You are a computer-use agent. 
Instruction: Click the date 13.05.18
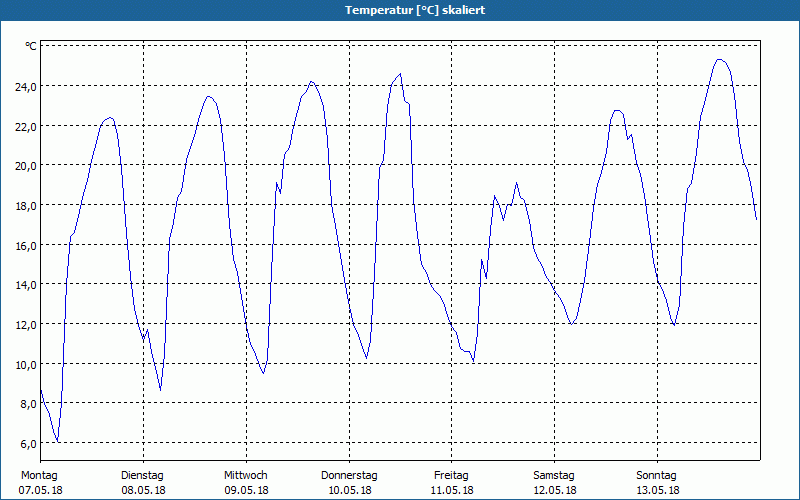[658, 490]
